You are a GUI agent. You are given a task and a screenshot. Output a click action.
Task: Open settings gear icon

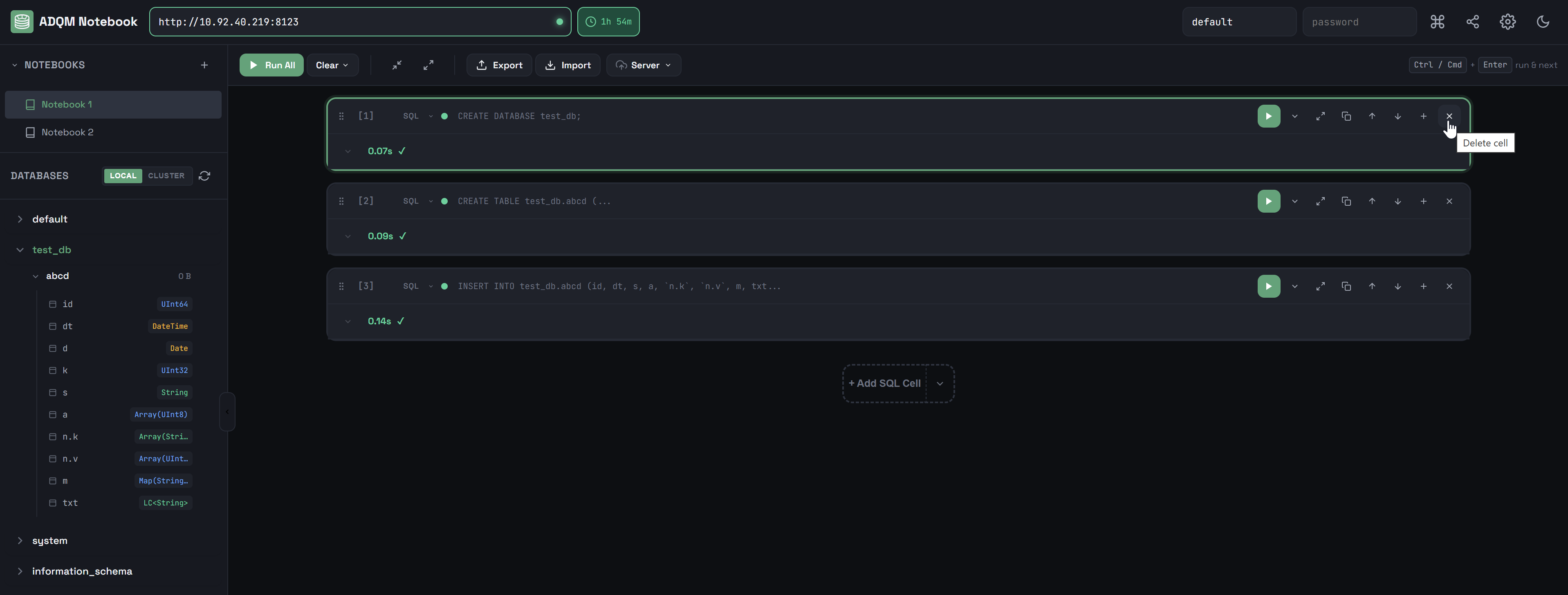tap(1507, 22)
